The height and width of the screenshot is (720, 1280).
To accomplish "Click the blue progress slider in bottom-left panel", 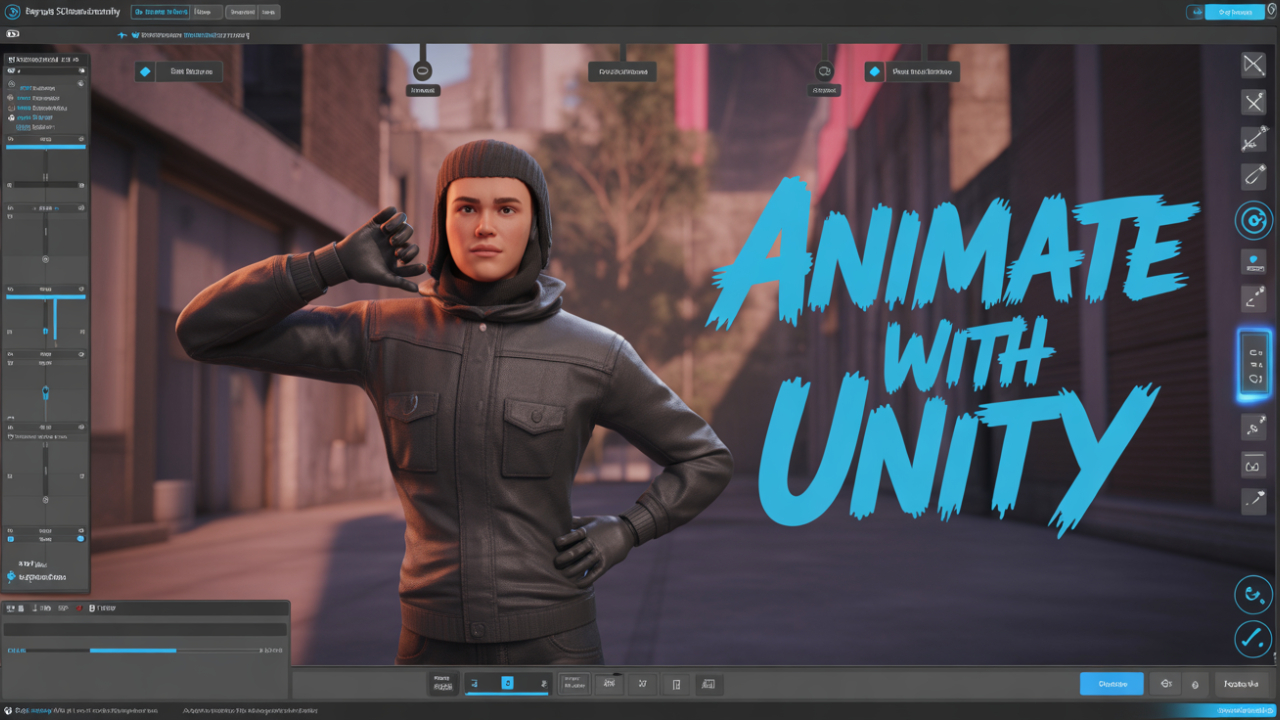I will click(132, 650).
